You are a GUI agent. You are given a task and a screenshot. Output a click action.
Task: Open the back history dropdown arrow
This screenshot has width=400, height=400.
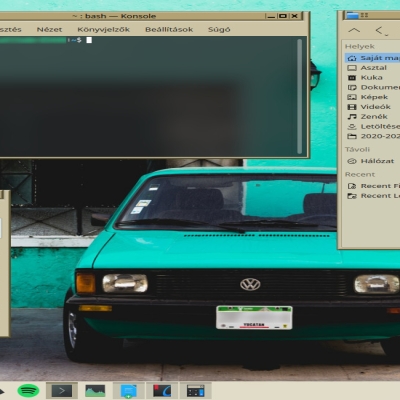pos(386,34)
